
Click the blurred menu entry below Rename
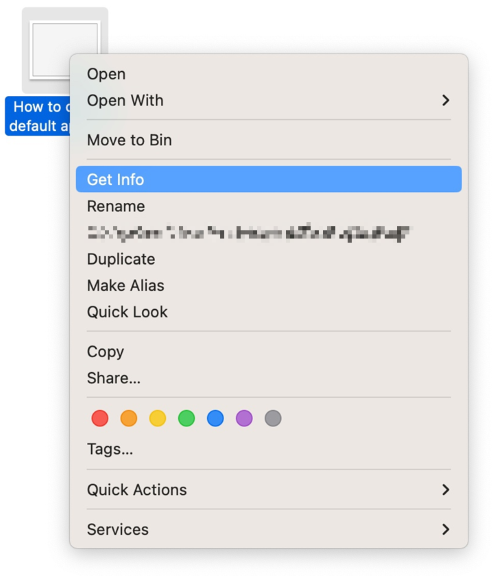pyautogui.click(x=269, y=233)
